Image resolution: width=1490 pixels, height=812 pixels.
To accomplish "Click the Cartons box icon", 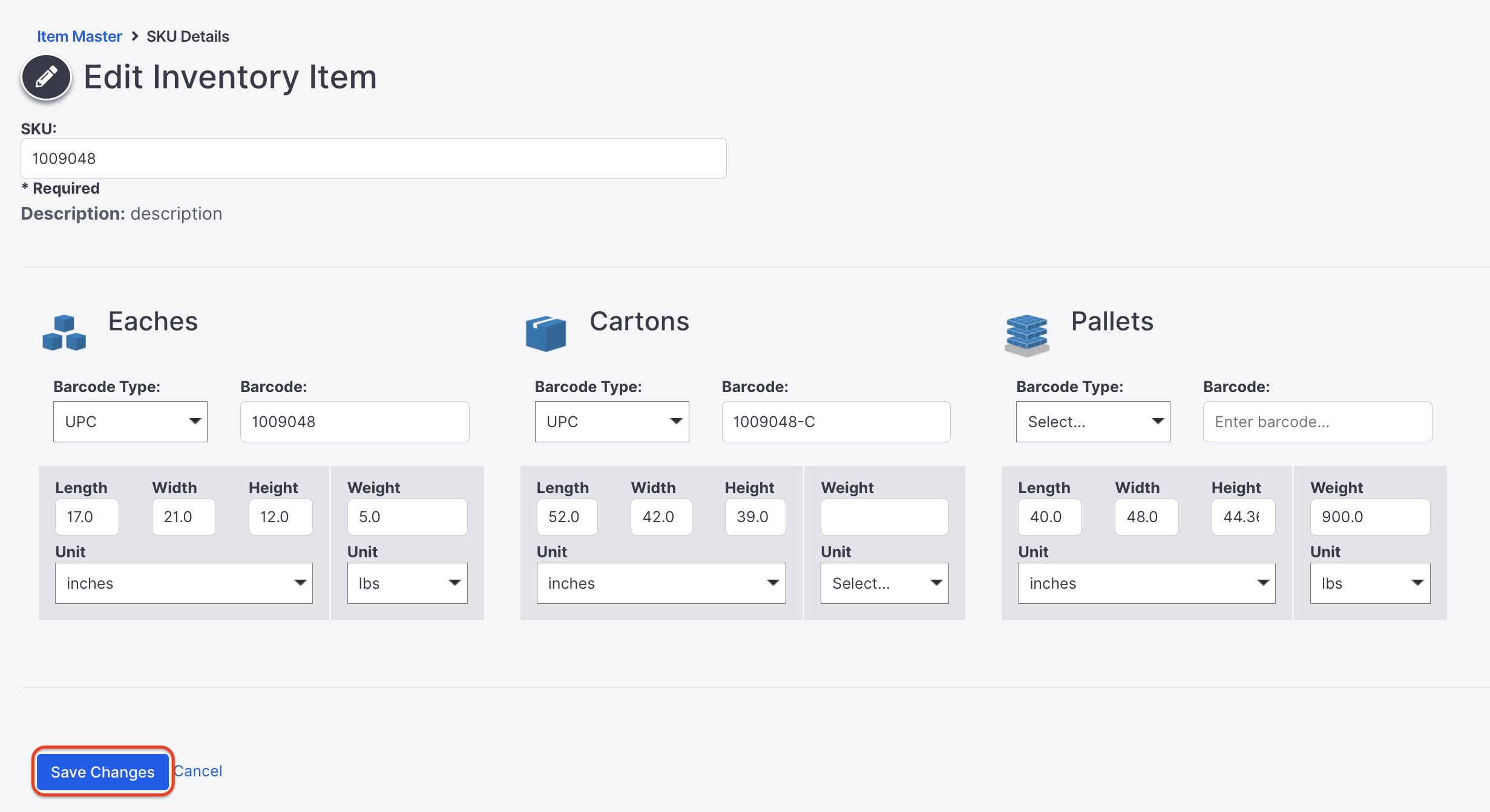I will click(x=546, y=333).
